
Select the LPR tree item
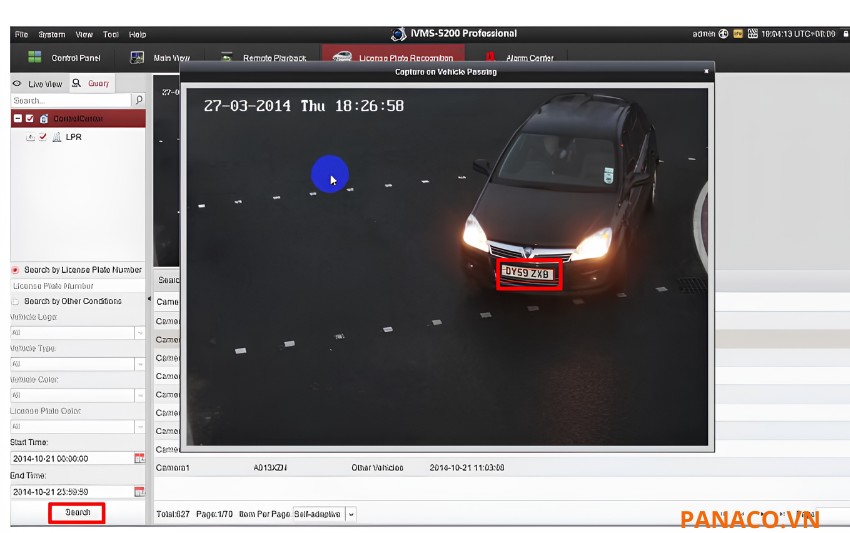coord(74,137)
